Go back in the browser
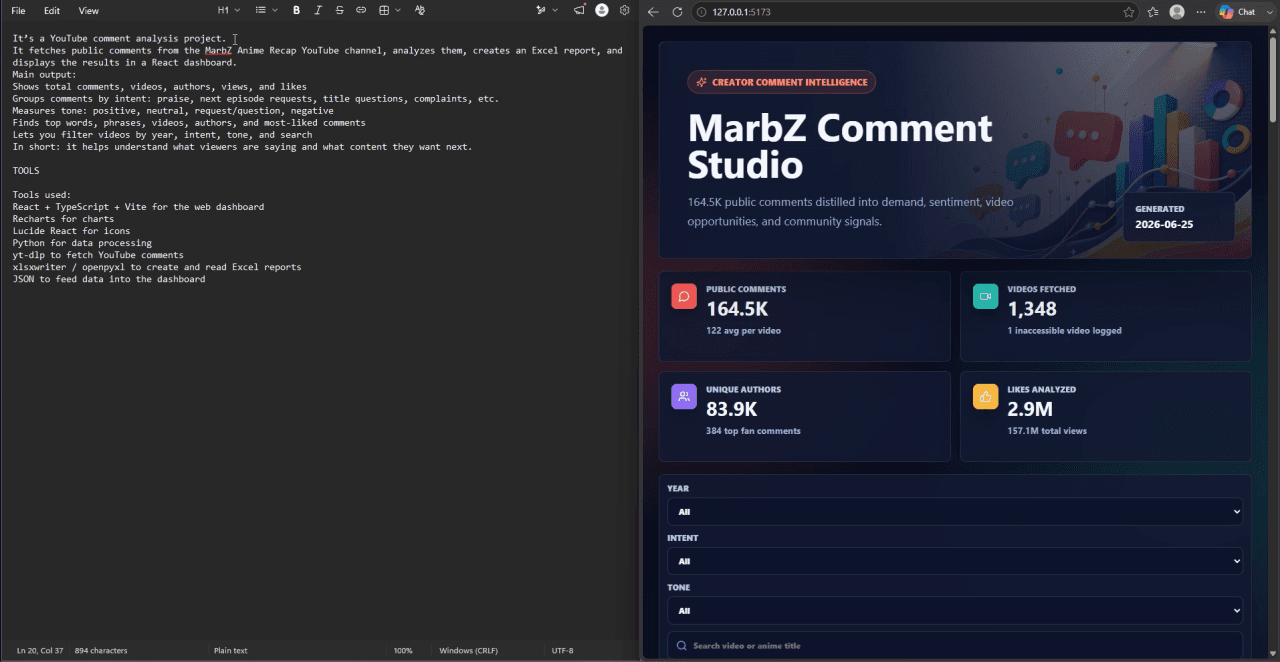 (653, 12)
